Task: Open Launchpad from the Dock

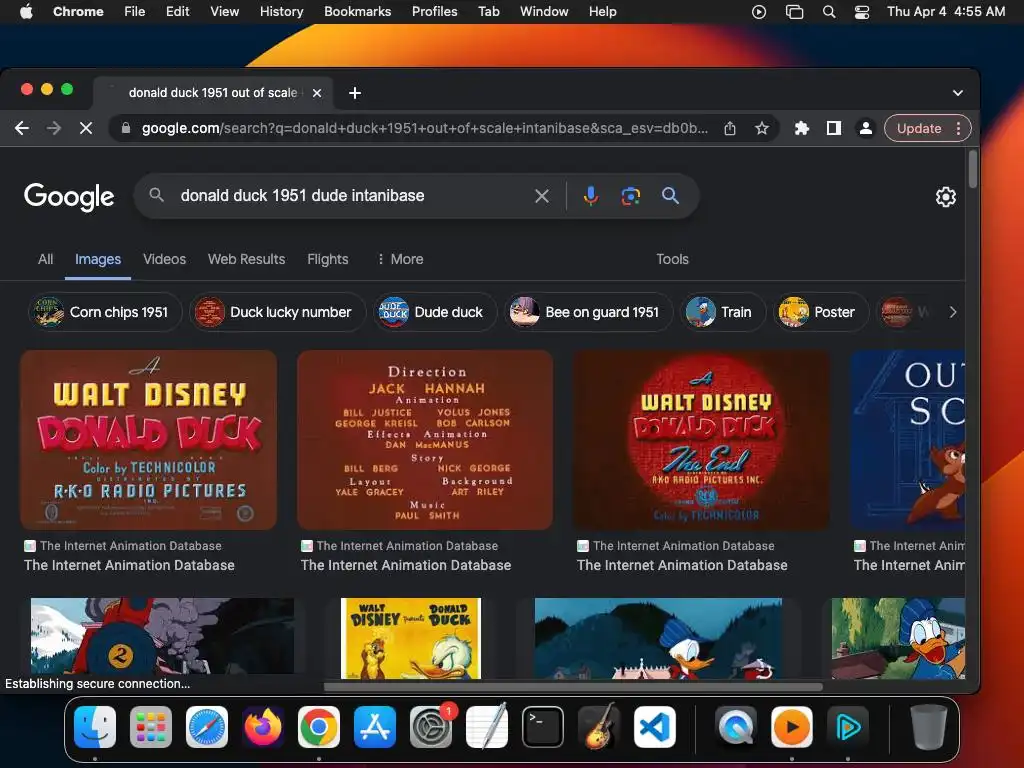Action: pyautogui.click(x=151, y=727)
